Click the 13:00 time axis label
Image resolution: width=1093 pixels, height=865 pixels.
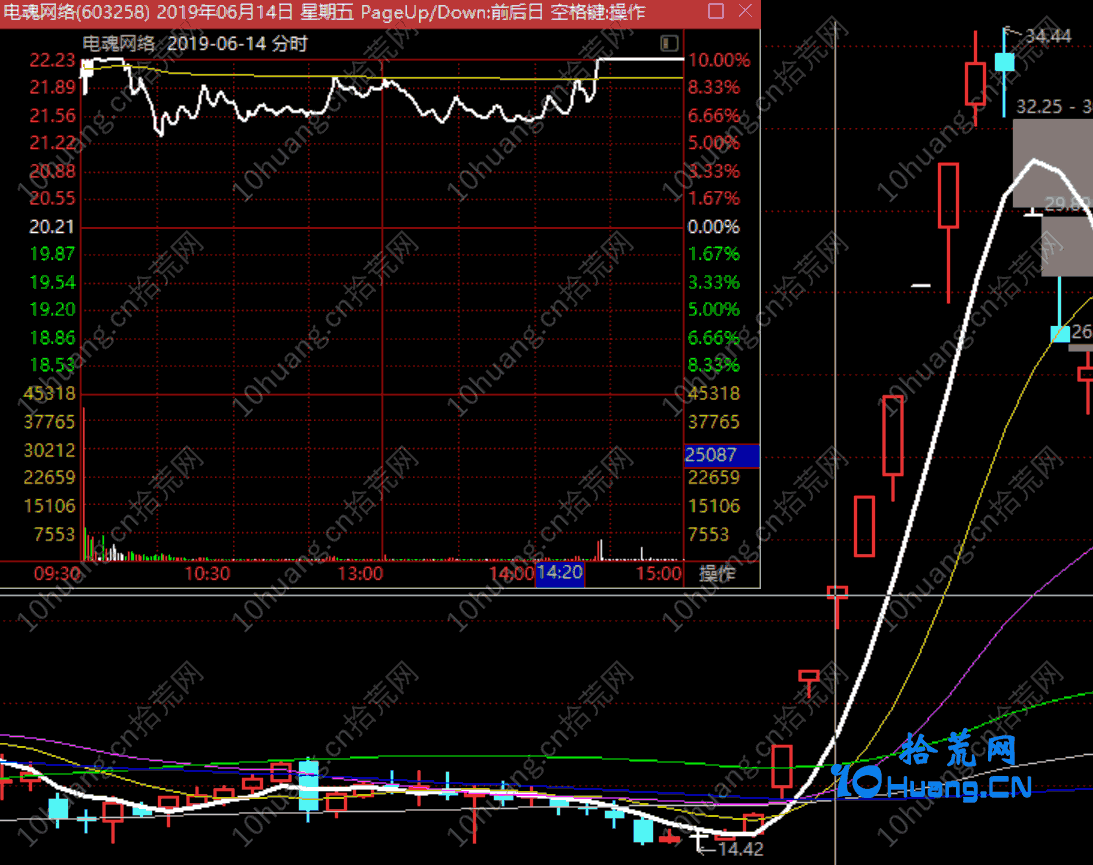(x=360, y=574)
